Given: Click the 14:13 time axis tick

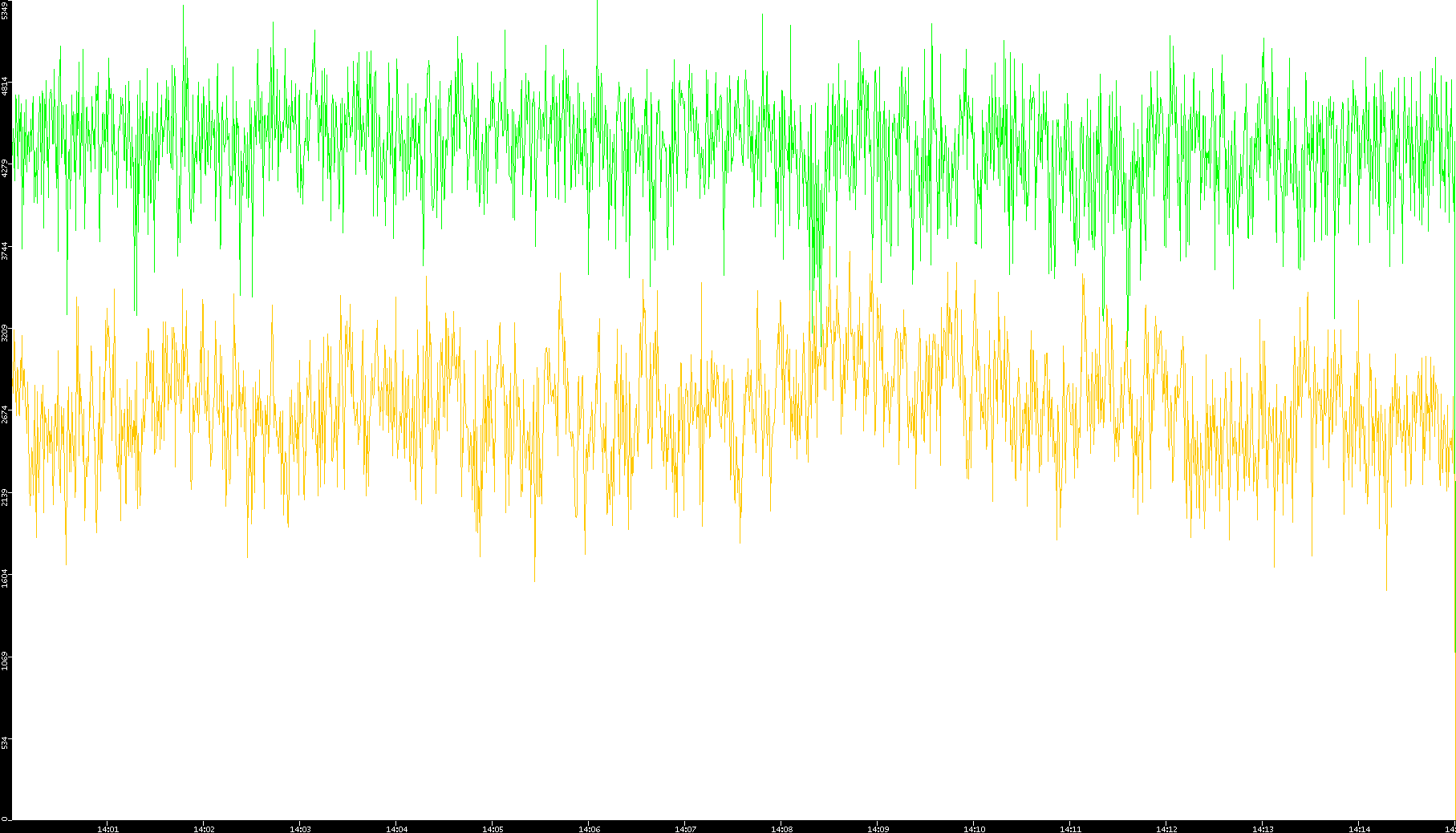Looking at the screenshot, I should pos(1263,829).
